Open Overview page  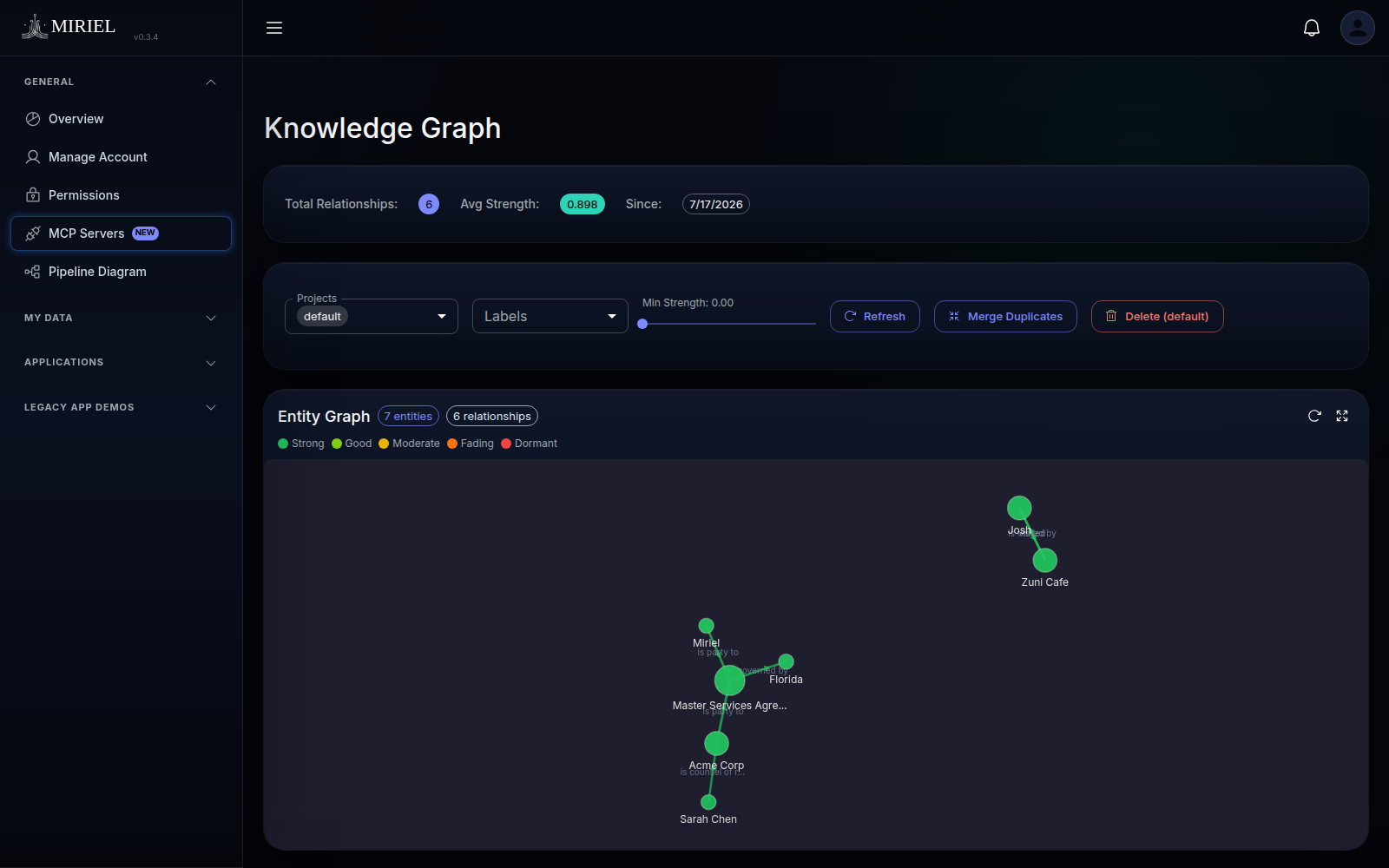tap(121, 119)
